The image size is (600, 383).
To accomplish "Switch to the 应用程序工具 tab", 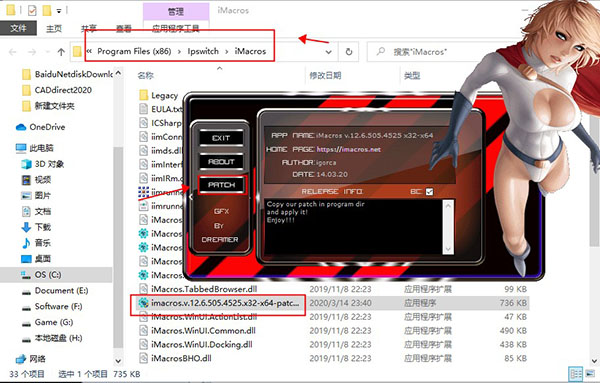I will coord(176,28).
